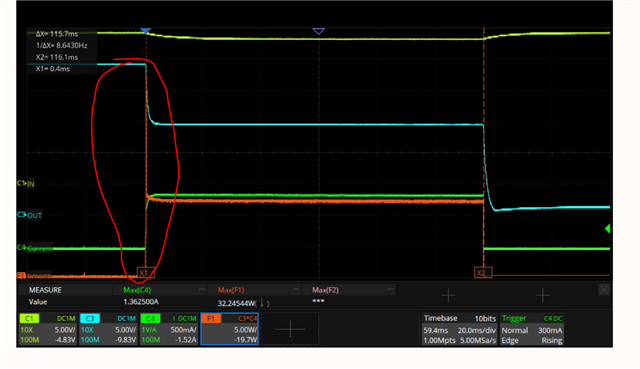Screen dimensions: 640x369
Task: Add a new channel via empty plus slot
Action: click(290, 329)
